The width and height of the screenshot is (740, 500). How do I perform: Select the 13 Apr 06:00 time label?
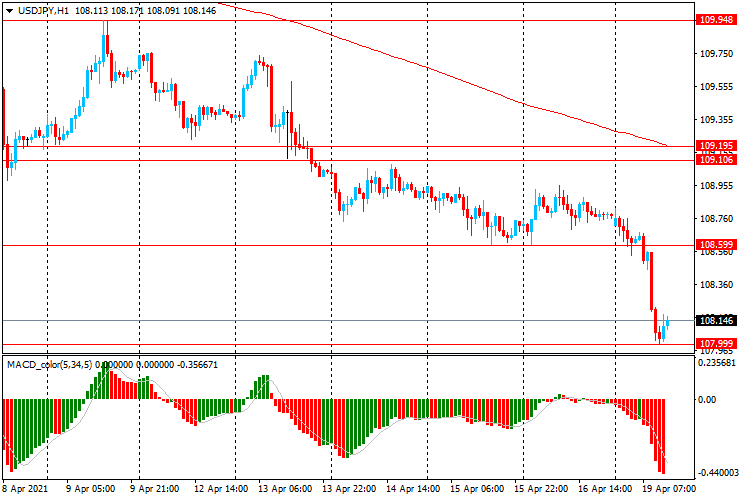pyautogui.click(x=285, y=489)
